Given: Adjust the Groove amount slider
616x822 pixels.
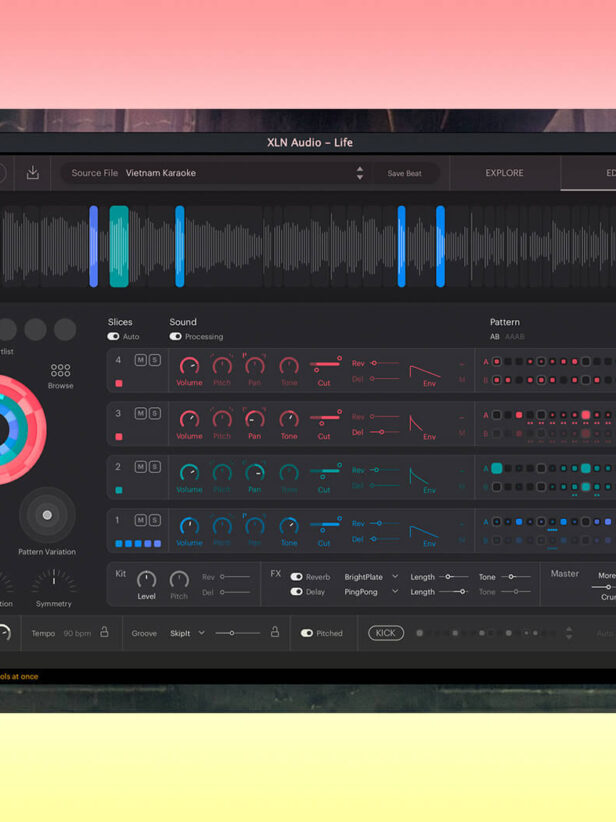Looking at the screenshot, I should (x=237, y=633).
